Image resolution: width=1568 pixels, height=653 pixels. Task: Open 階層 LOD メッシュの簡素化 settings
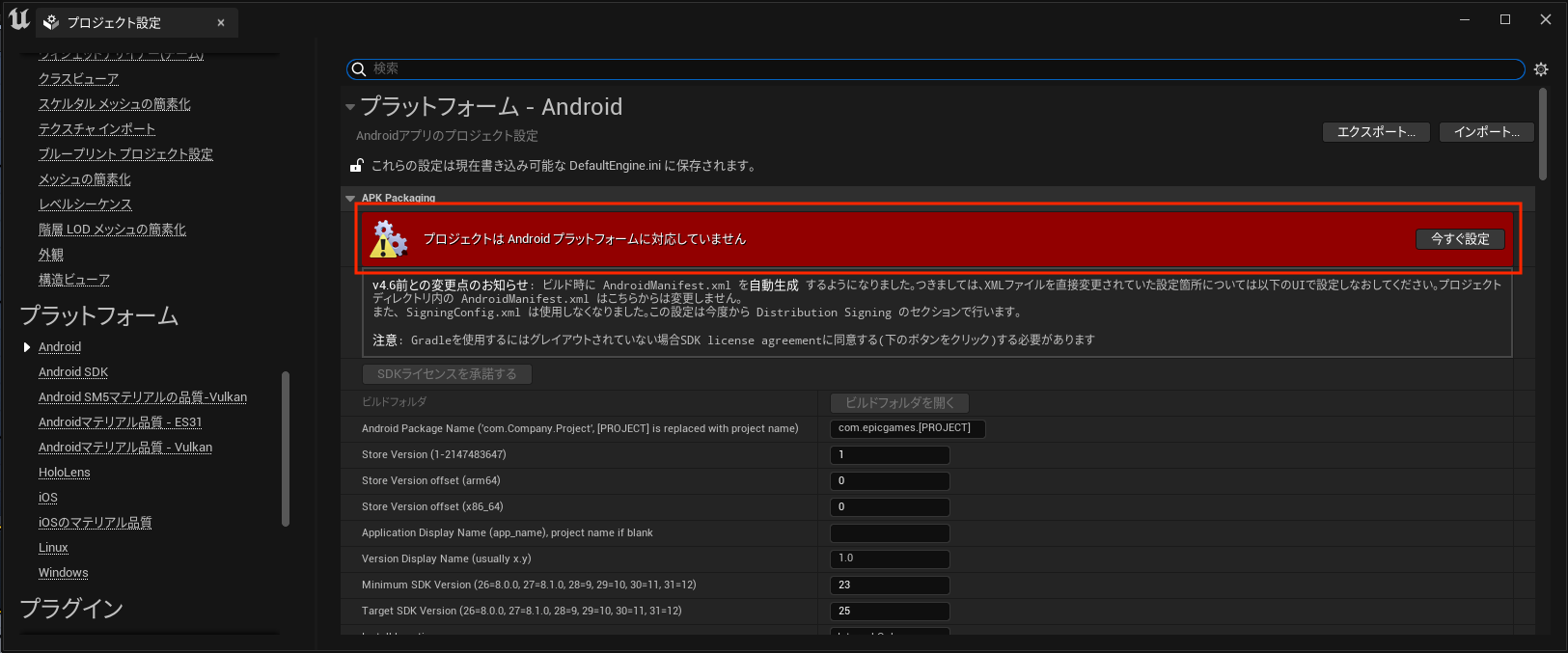click(112, 230)
